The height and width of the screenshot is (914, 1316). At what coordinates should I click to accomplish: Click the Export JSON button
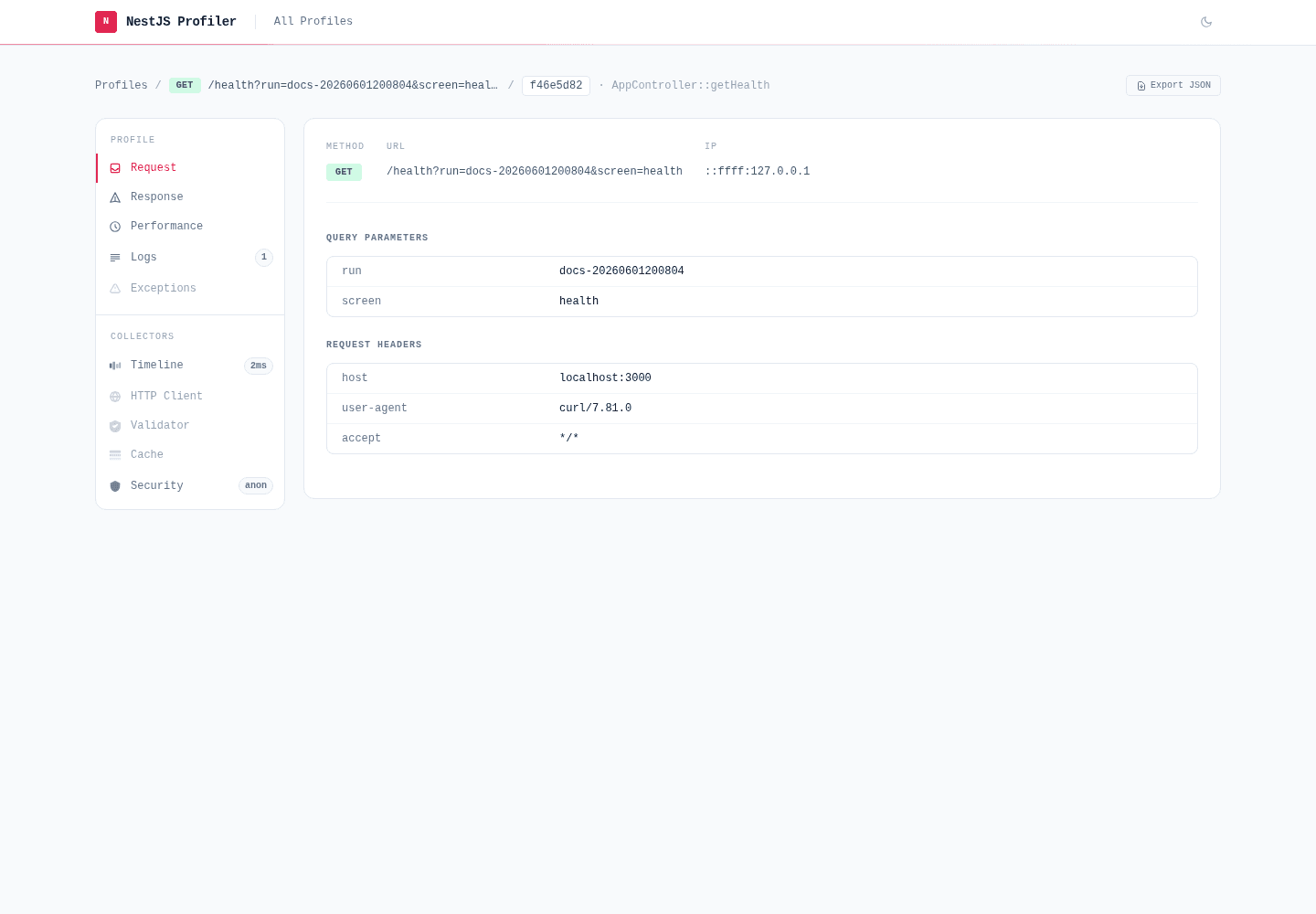(x=1173, y=85)
